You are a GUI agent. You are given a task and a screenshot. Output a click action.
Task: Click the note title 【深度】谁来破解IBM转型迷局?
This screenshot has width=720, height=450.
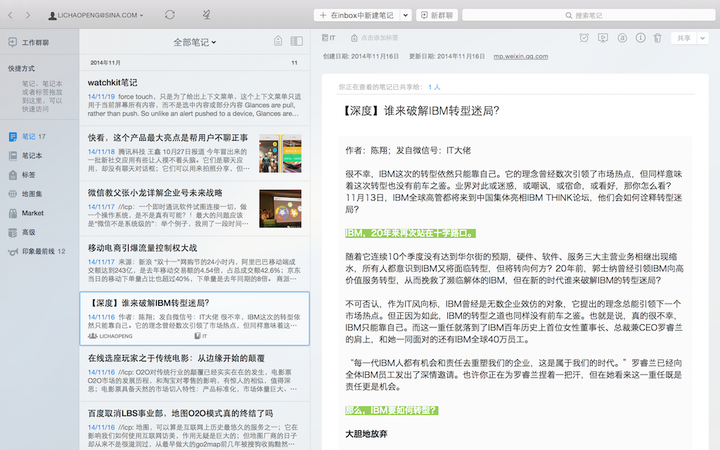(x=421, y=111)
